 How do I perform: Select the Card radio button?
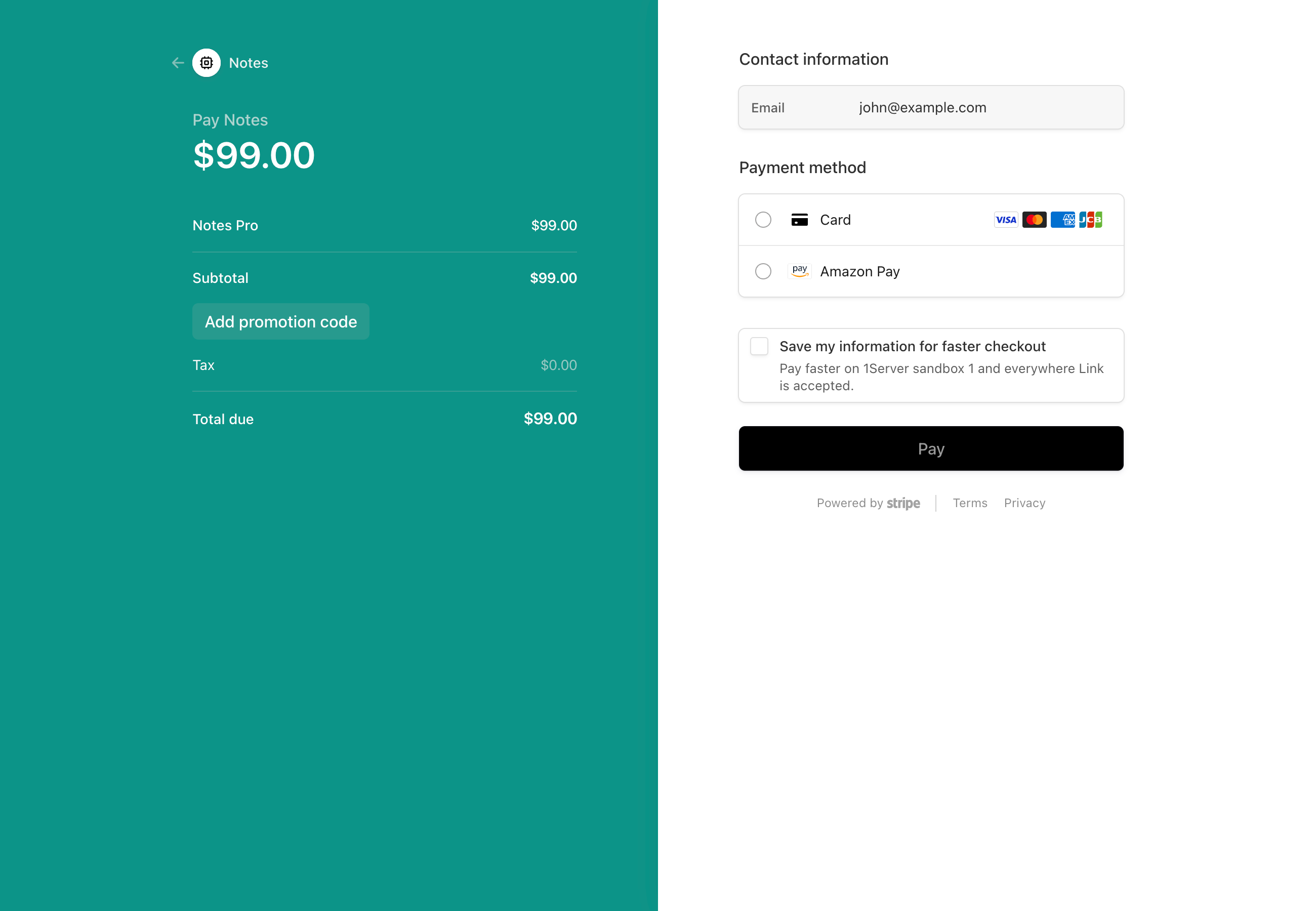click(763, 220)
